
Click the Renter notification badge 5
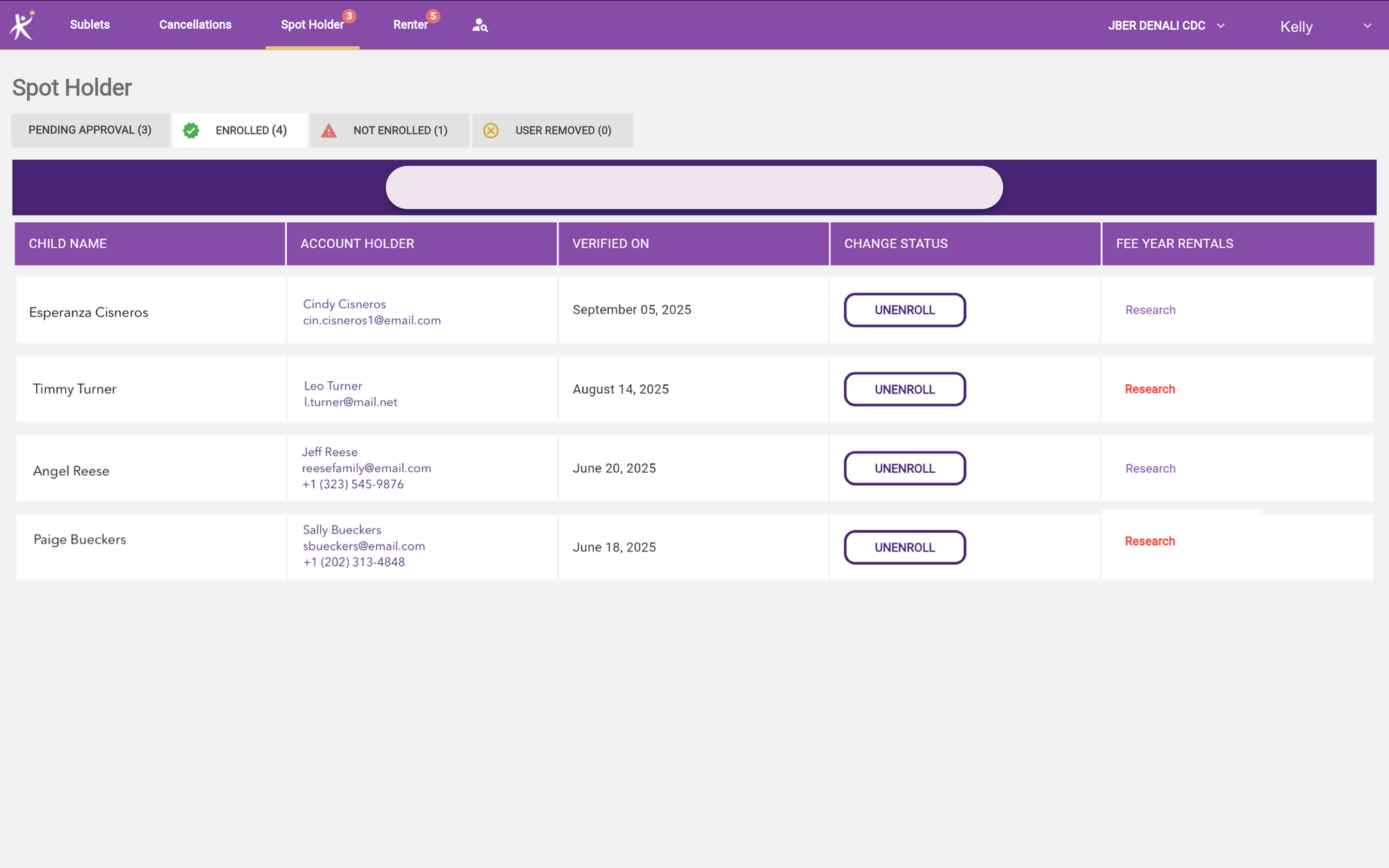(433, 16)
